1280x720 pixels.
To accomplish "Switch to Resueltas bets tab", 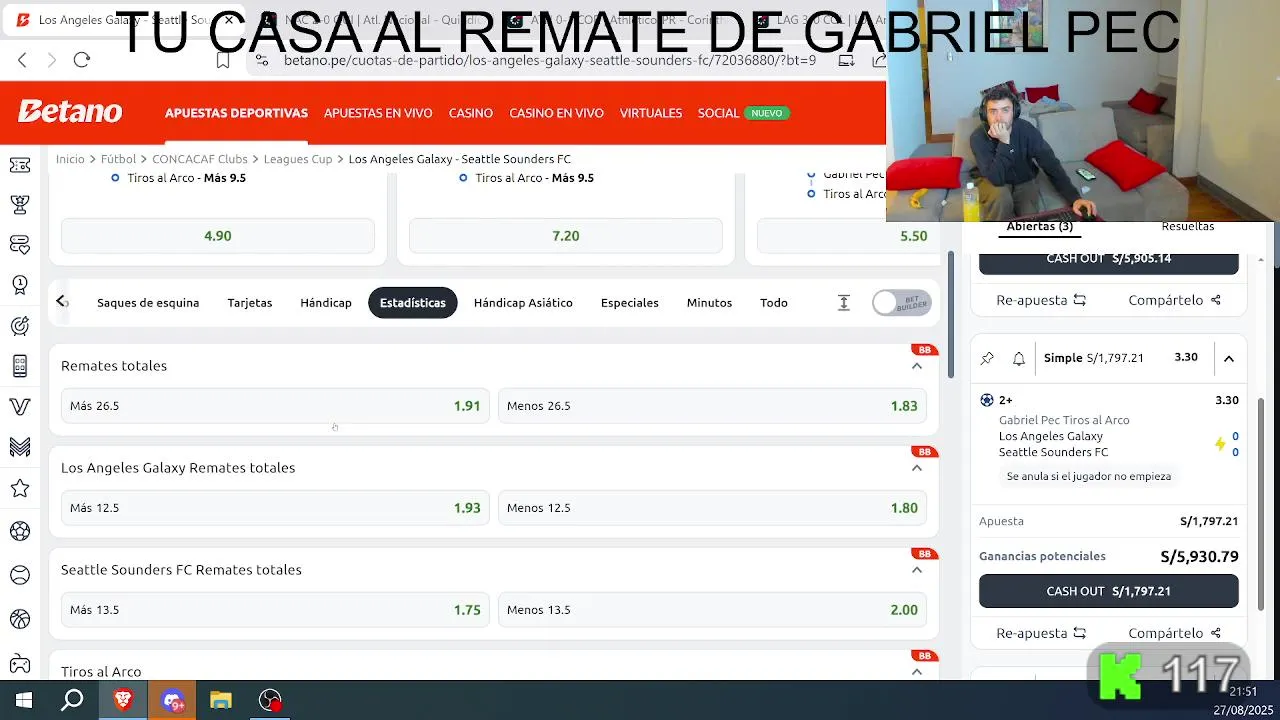I will [x=1188, y=227].
